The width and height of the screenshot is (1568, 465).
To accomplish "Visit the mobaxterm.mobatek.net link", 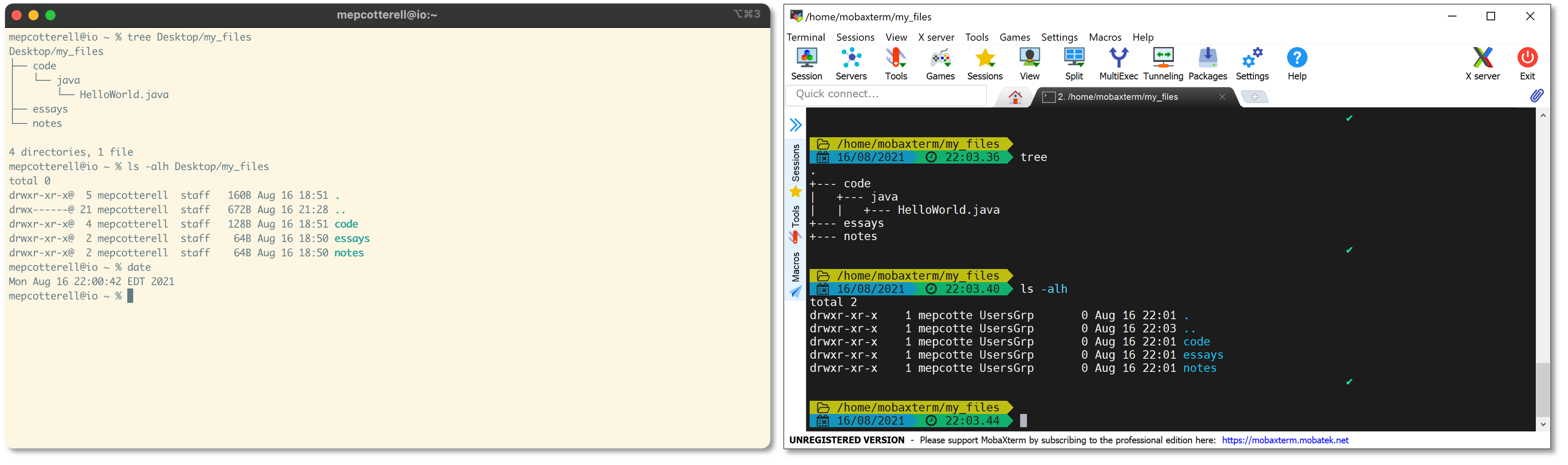I will coord(1286,440).
